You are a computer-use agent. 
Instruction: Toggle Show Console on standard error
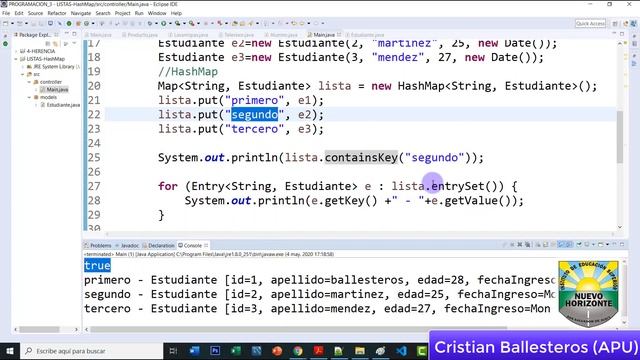click(x=569, y=244)
